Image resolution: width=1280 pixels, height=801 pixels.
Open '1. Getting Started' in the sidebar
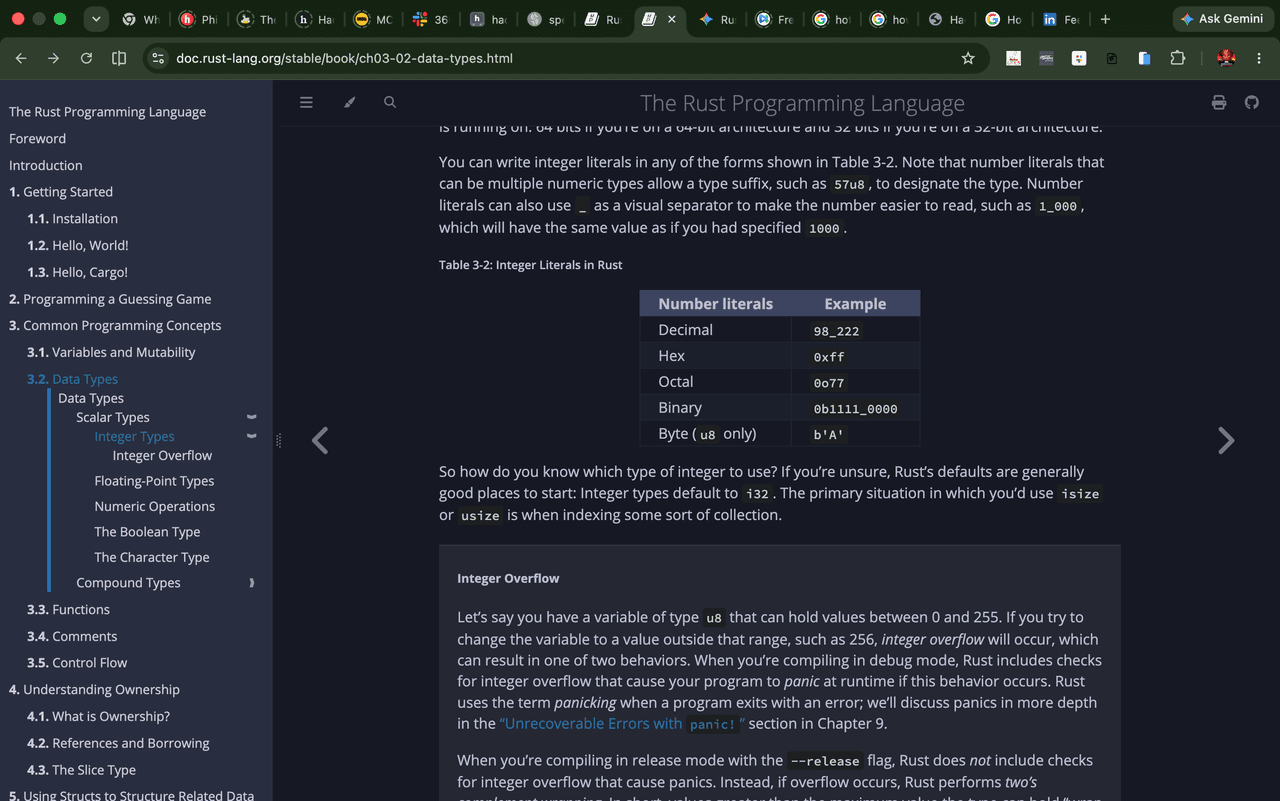(61, 192)
